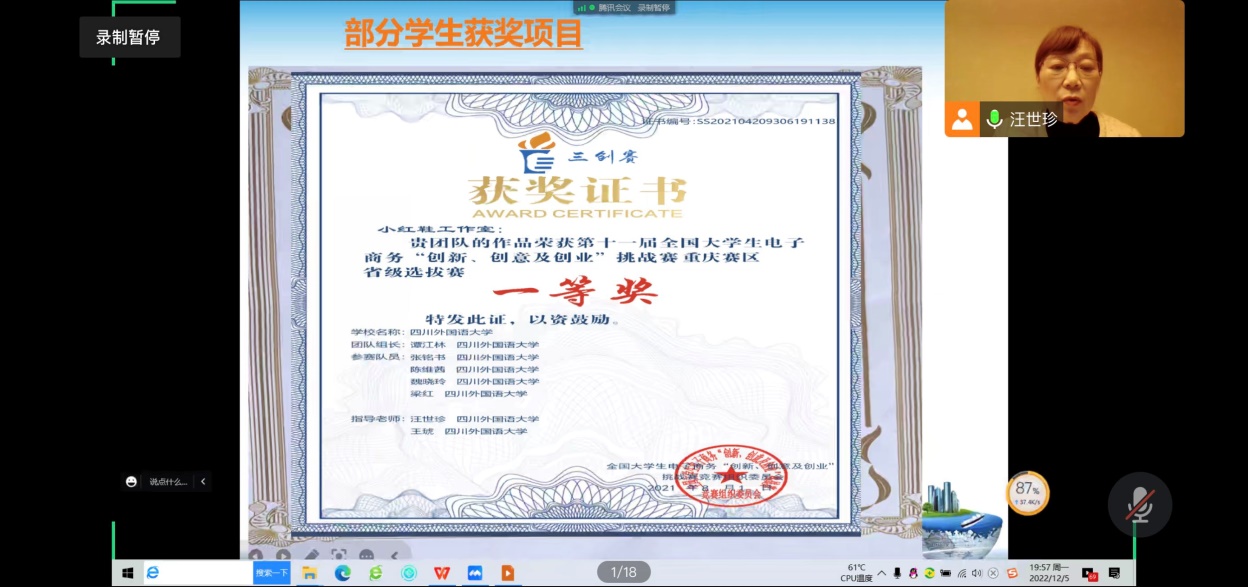1248x587 pixels.
Task: Click the city globe graphic on slide
Action: pos(961,519)
